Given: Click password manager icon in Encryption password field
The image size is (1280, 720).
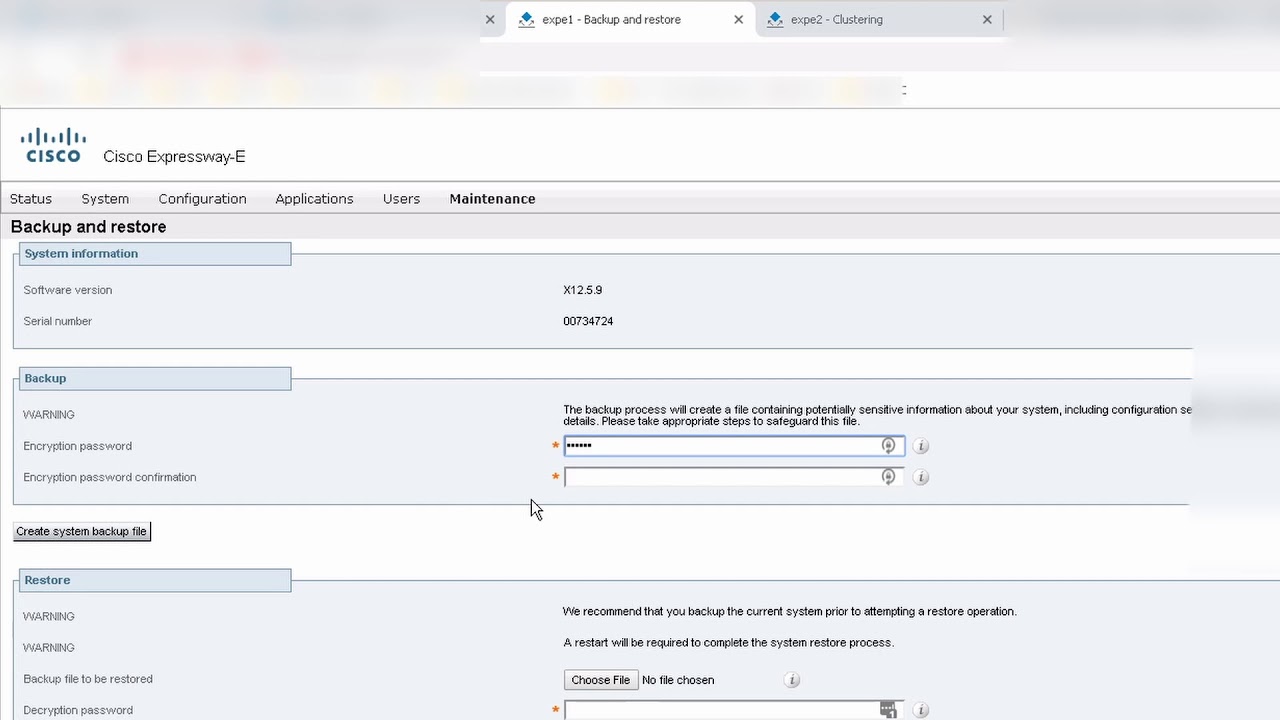Looking at the screenshot, I should point(888,446).
